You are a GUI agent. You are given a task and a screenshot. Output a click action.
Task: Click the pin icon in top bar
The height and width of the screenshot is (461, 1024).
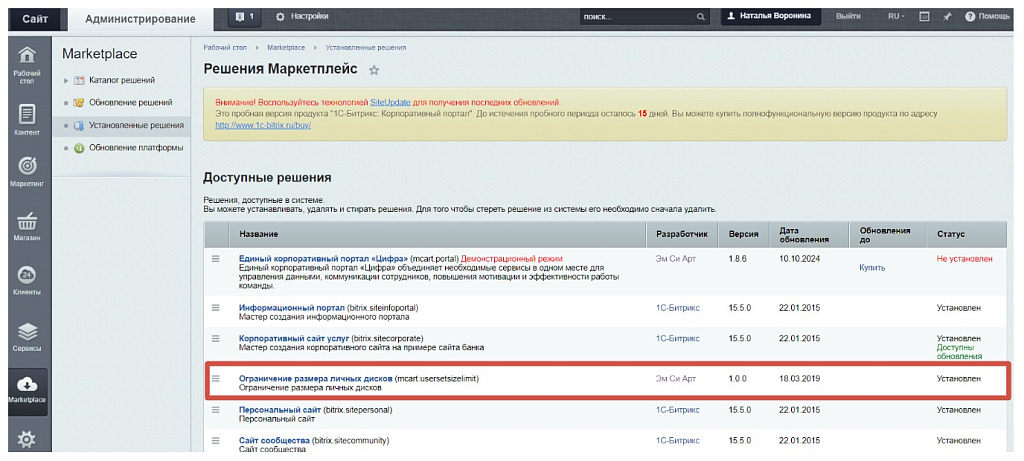tap(946, 17)
